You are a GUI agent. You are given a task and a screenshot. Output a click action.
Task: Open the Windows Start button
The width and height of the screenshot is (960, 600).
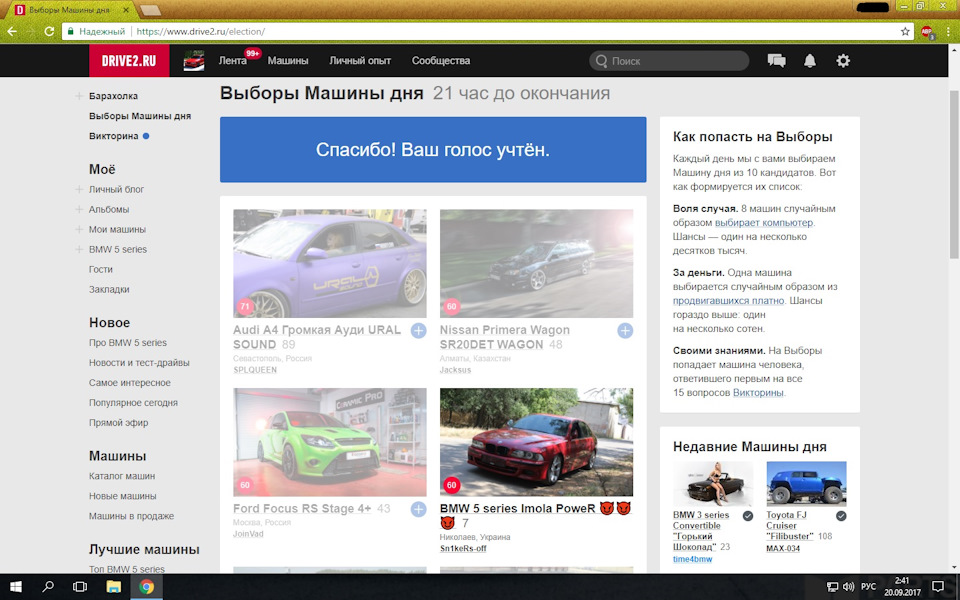point(16,587)
